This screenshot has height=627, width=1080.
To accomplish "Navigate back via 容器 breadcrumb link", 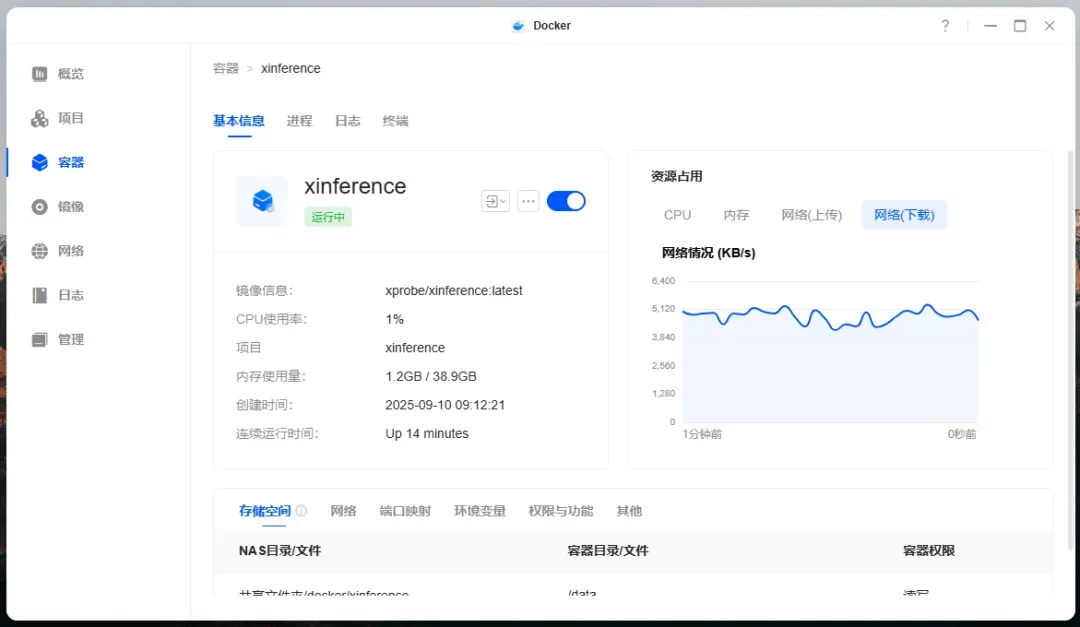I will [x=226, y=69].
